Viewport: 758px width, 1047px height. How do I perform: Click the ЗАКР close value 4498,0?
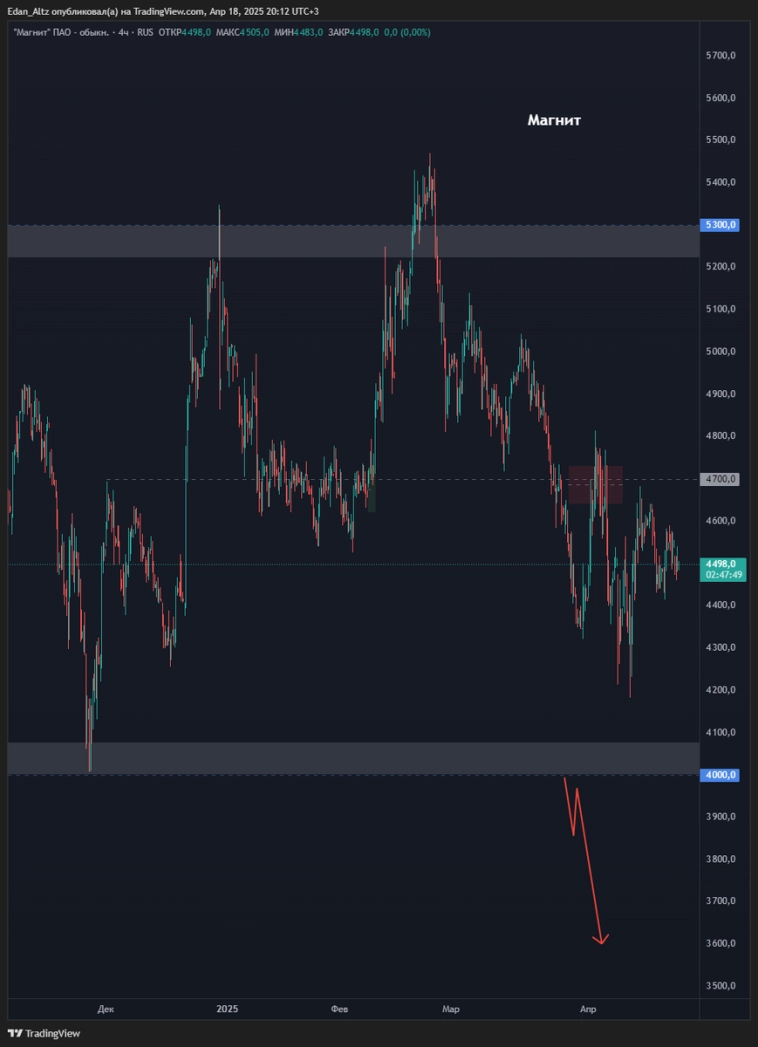pyautogui.click(x=365, y=32)
